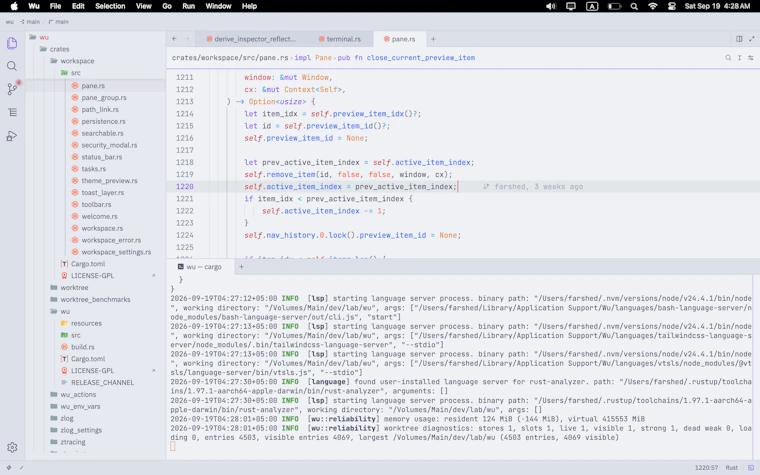Toggle the terminal panel status bar icon

(751, 468)
